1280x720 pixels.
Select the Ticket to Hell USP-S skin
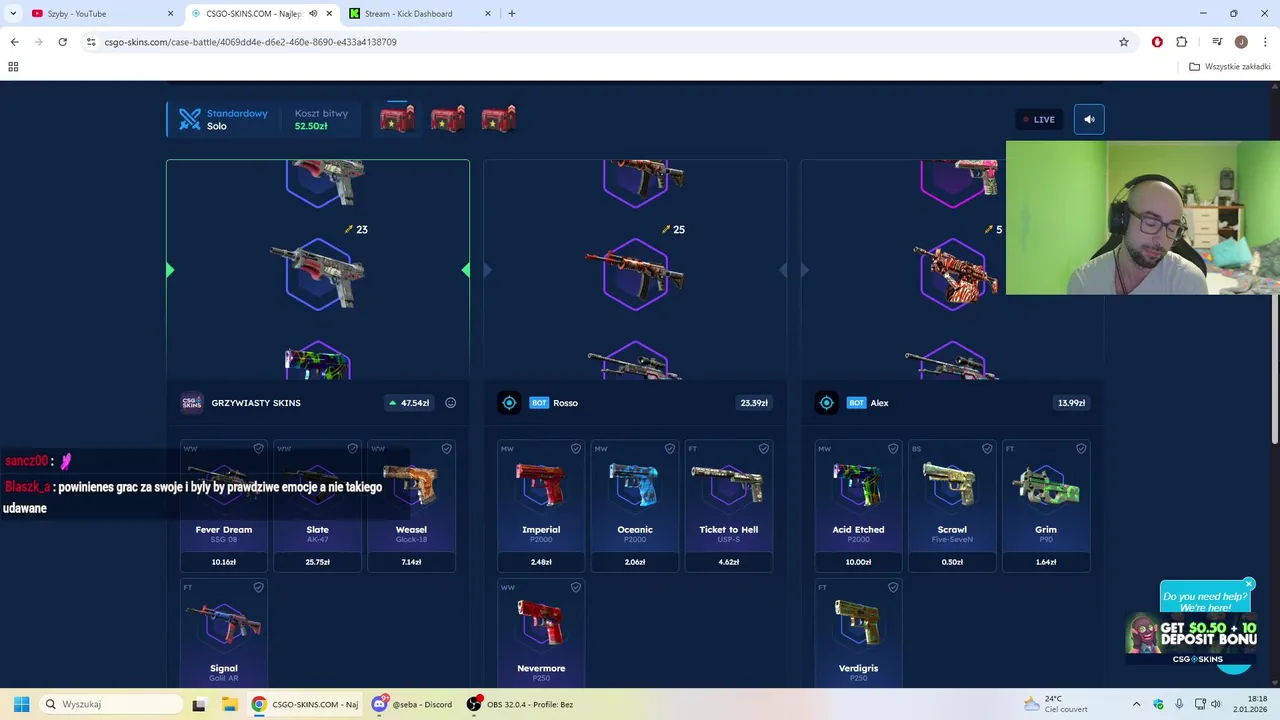point(729,505)
